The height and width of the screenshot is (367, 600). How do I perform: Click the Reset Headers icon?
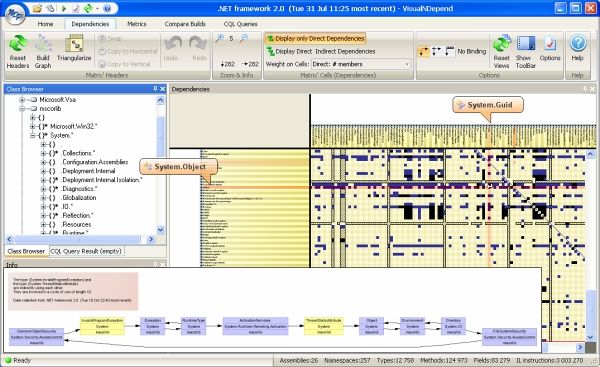point(18,44)
